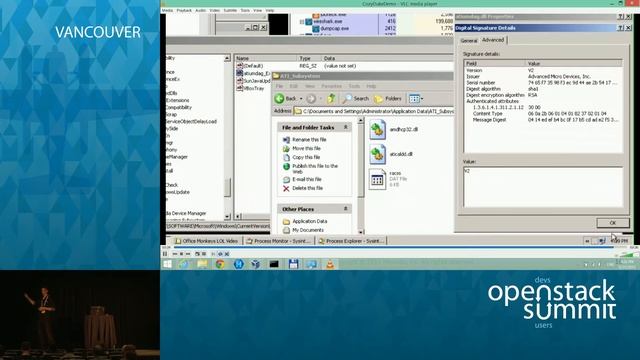Viewport: 640px width, 360px height.
Task: Click the Back arrow in Explorer toolbar
Action: 280,98
